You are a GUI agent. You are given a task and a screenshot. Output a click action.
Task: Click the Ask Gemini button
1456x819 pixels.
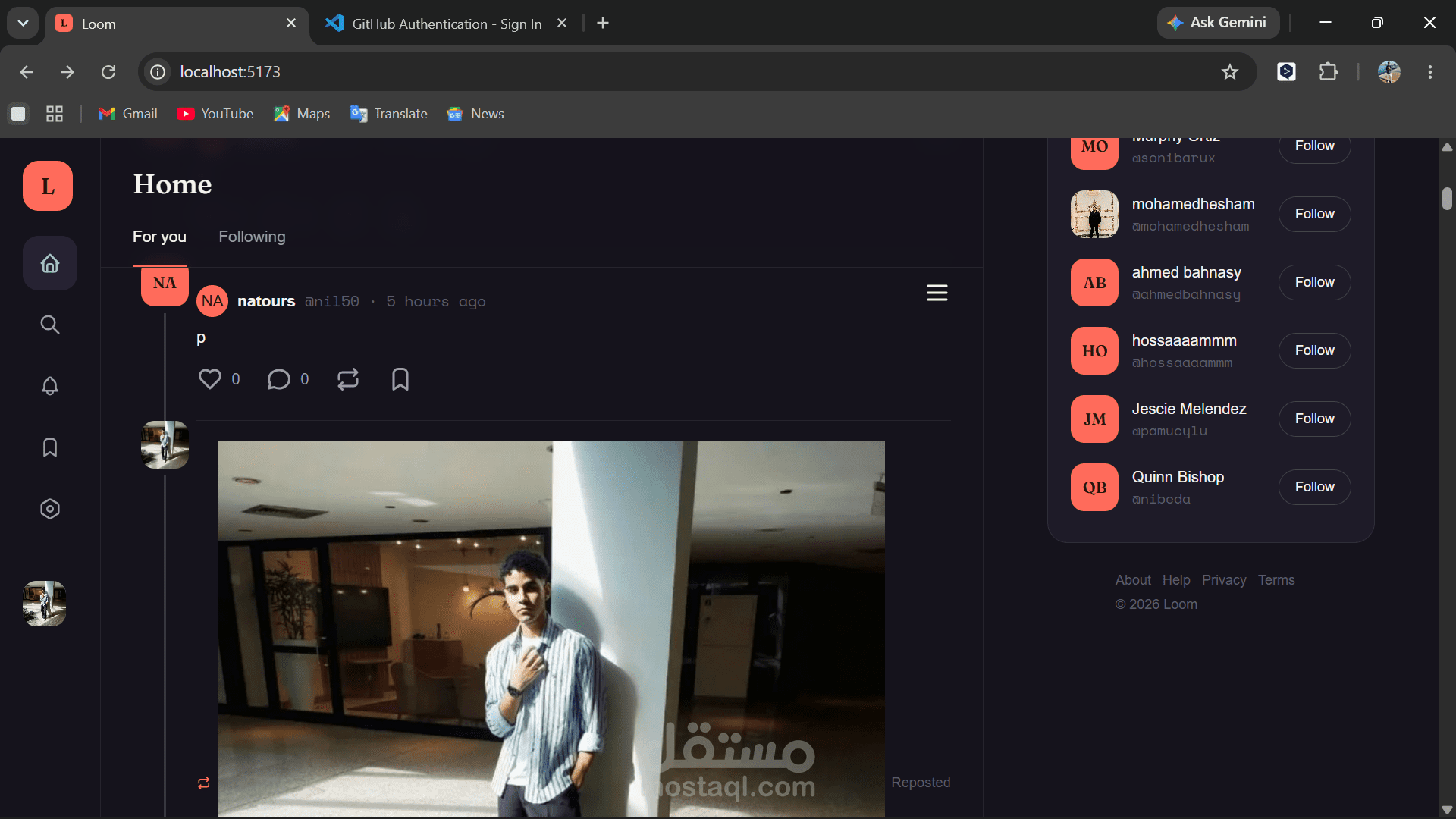(1218, 23)
